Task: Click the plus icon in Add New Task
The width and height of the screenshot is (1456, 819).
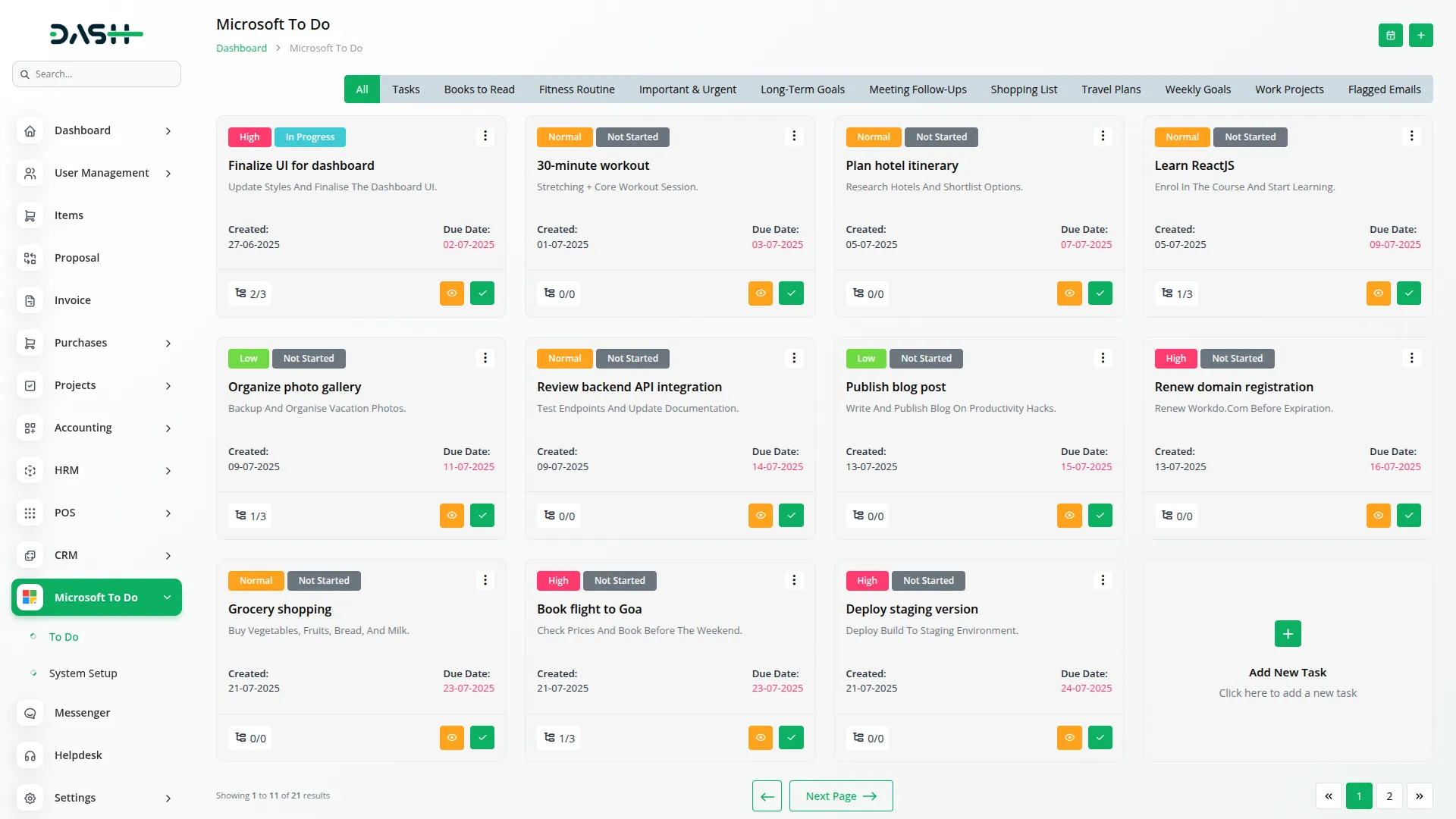Action: click(x=1287, y=634)
